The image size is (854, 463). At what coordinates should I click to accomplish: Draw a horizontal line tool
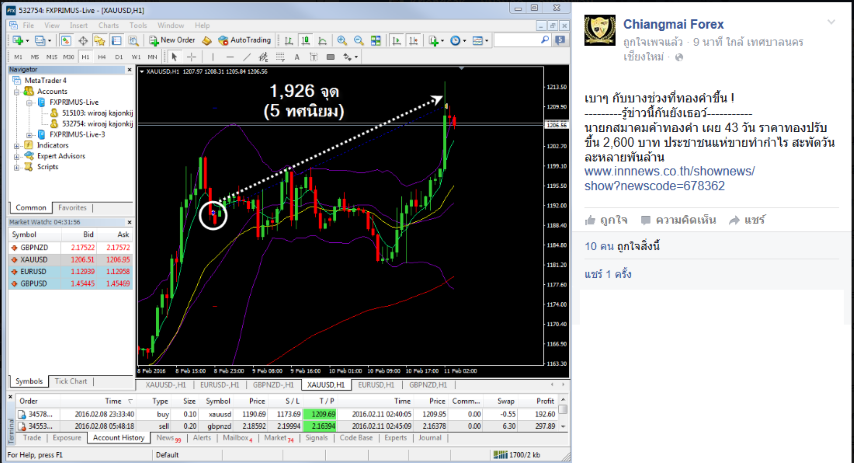point(229,57)
